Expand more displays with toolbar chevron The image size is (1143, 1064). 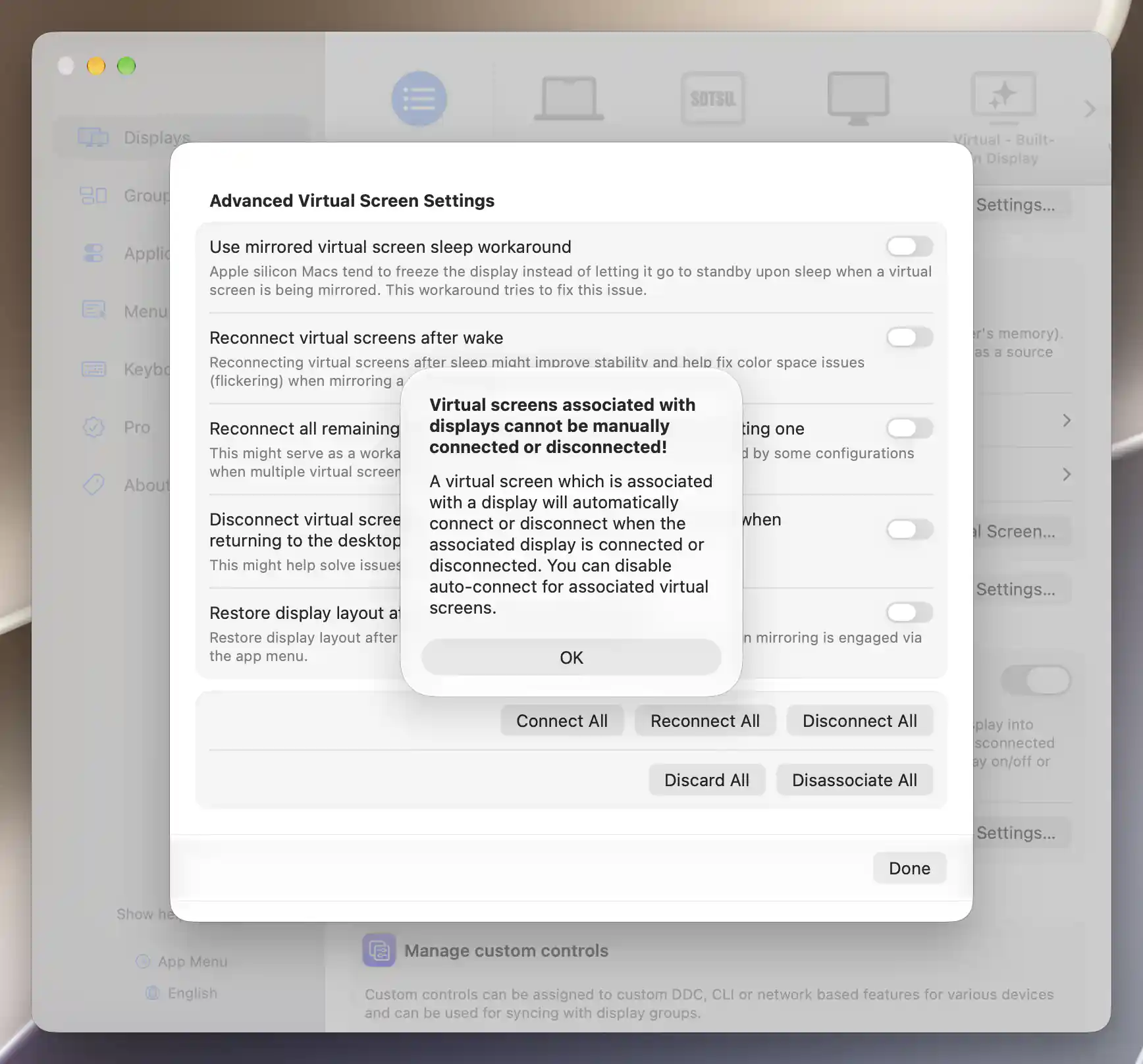click(1090, 109)
